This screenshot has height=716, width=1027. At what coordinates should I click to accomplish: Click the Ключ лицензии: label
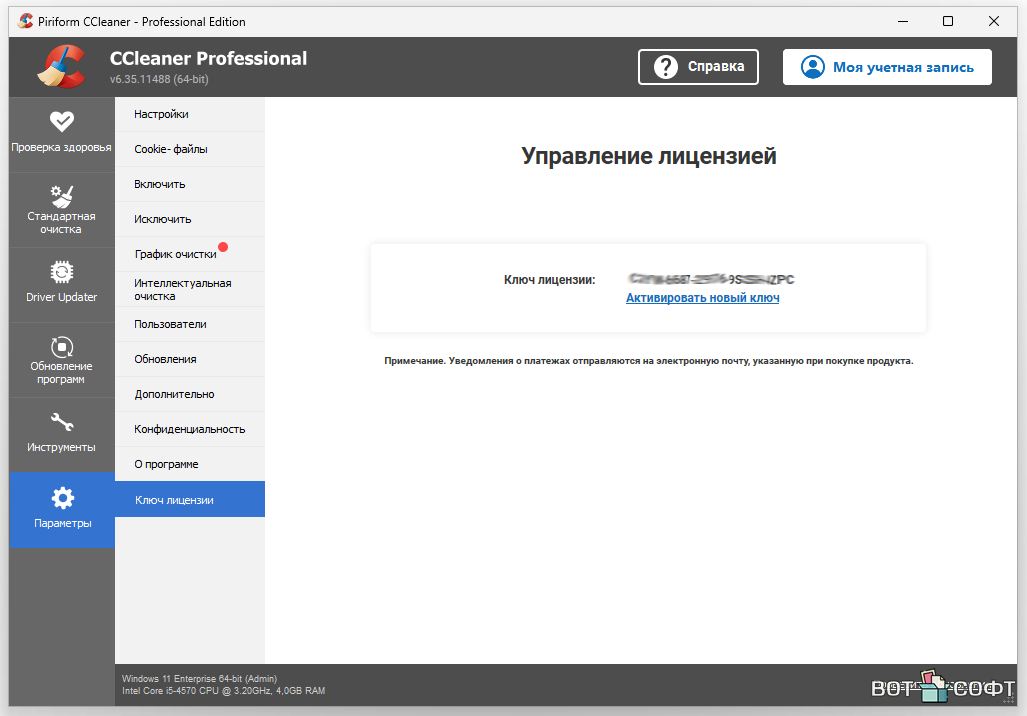pos(550,280)
